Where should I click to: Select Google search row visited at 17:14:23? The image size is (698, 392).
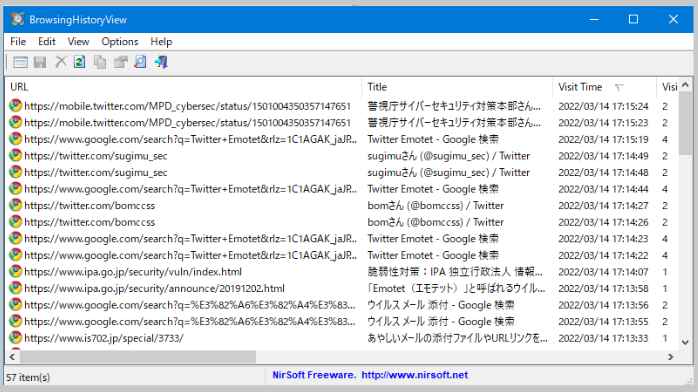[x=343, y=238]
